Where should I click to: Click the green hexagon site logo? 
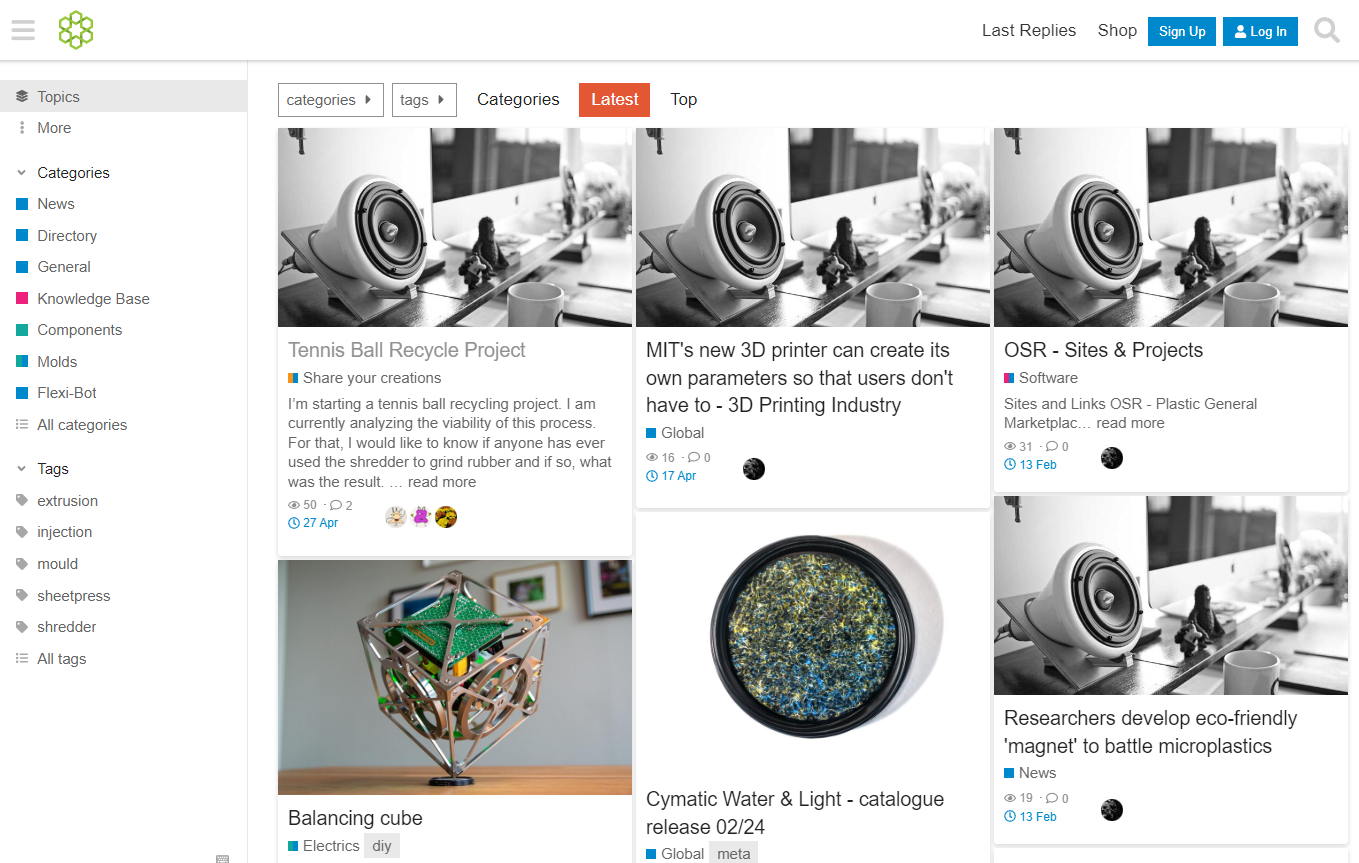coord(76,31)
